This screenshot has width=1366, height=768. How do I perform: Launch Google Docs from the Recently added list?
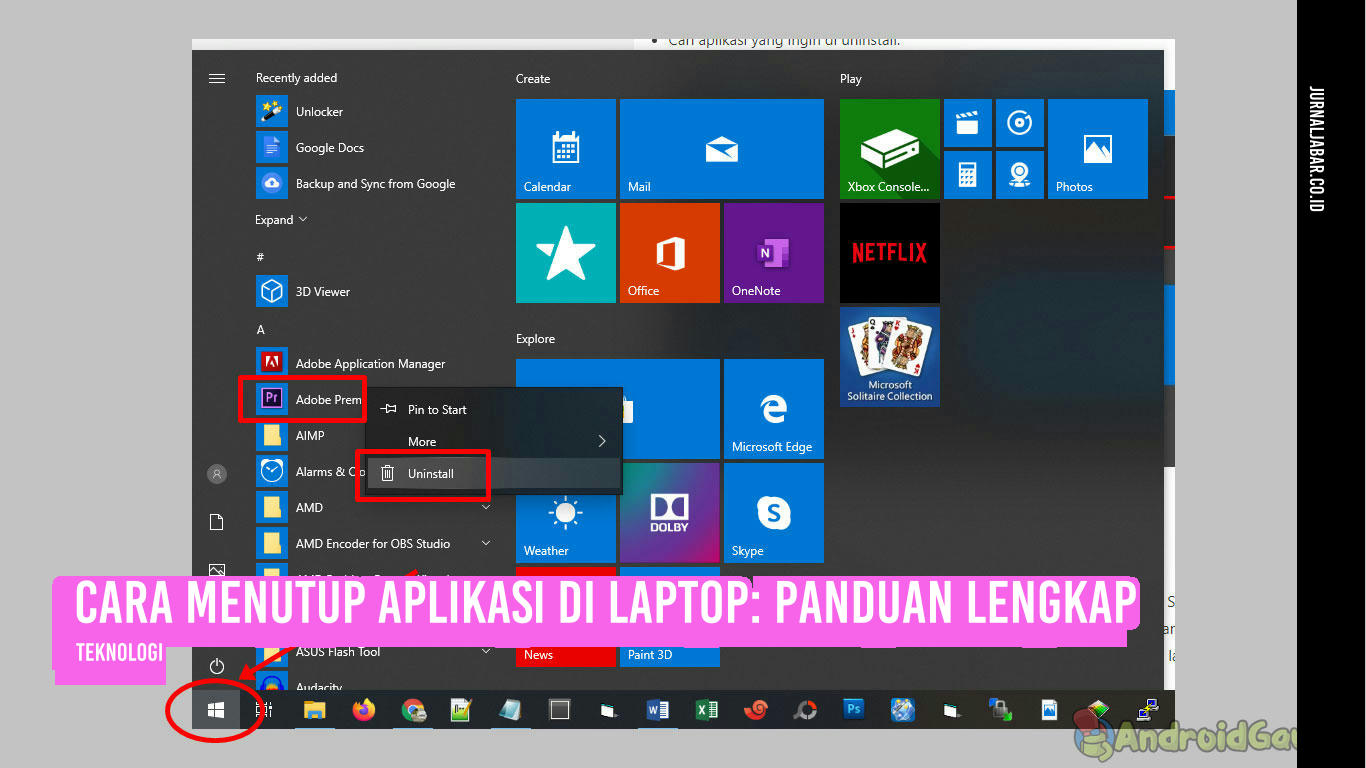tap(310, 148)
